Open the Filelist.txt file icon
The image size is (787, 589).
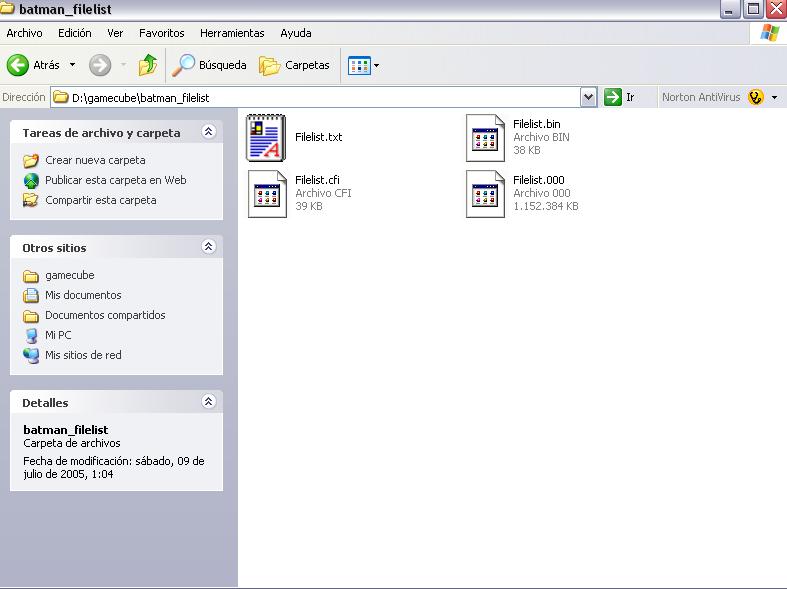click(267, 137)
